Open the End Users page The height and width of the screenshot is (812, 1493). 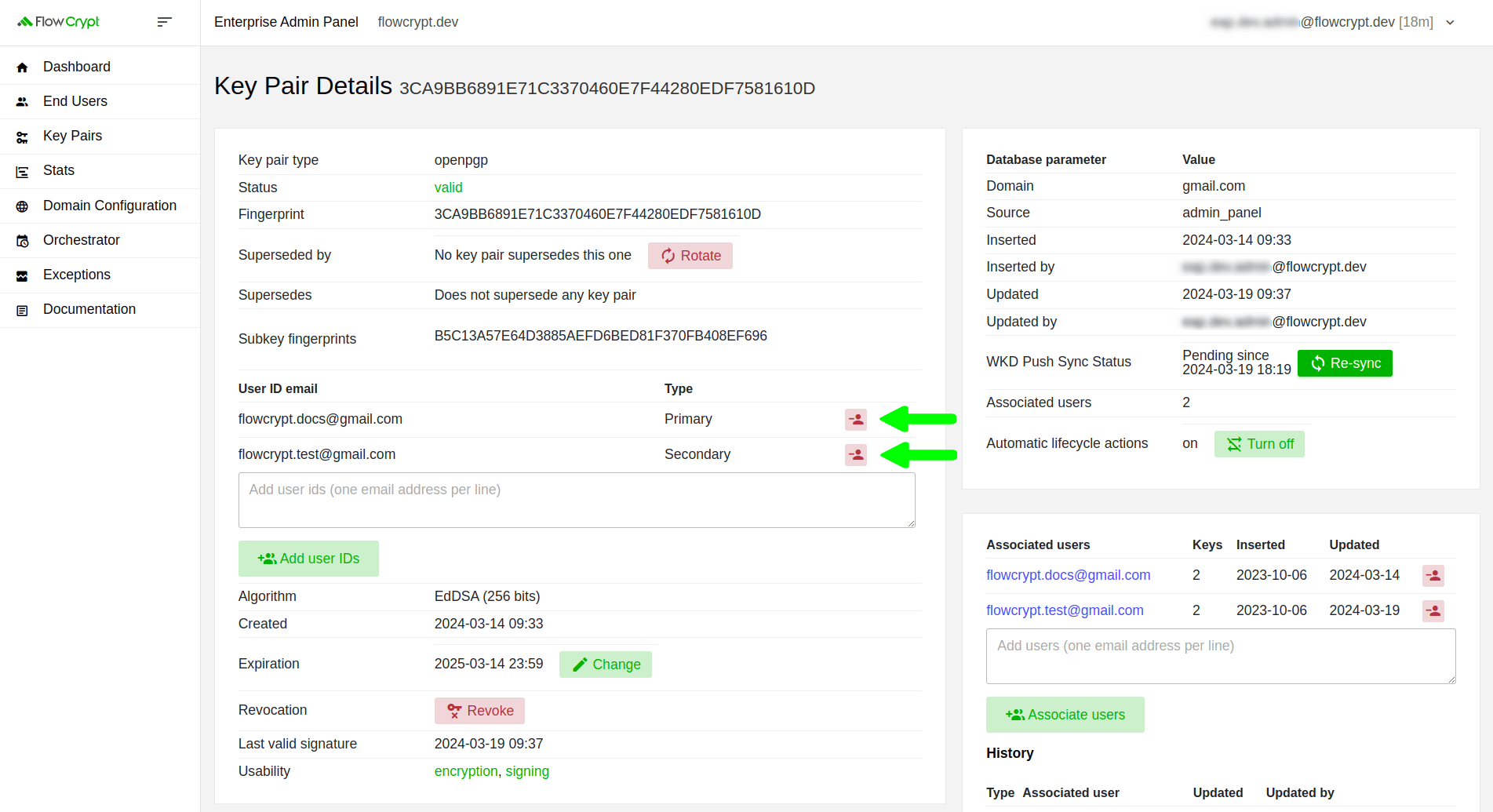click(75, 101)
